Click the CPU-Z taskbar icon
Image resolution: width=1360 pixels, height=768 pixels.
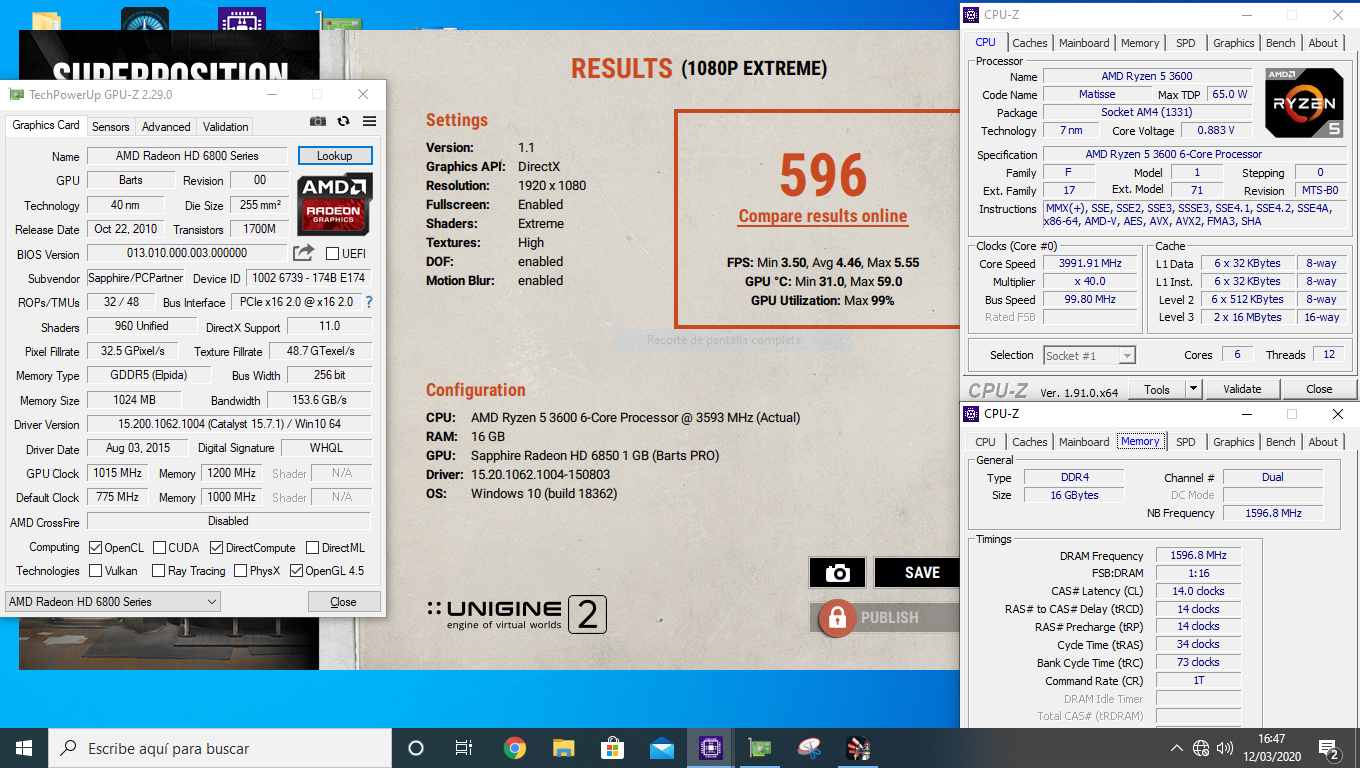(x=711, y=748)
